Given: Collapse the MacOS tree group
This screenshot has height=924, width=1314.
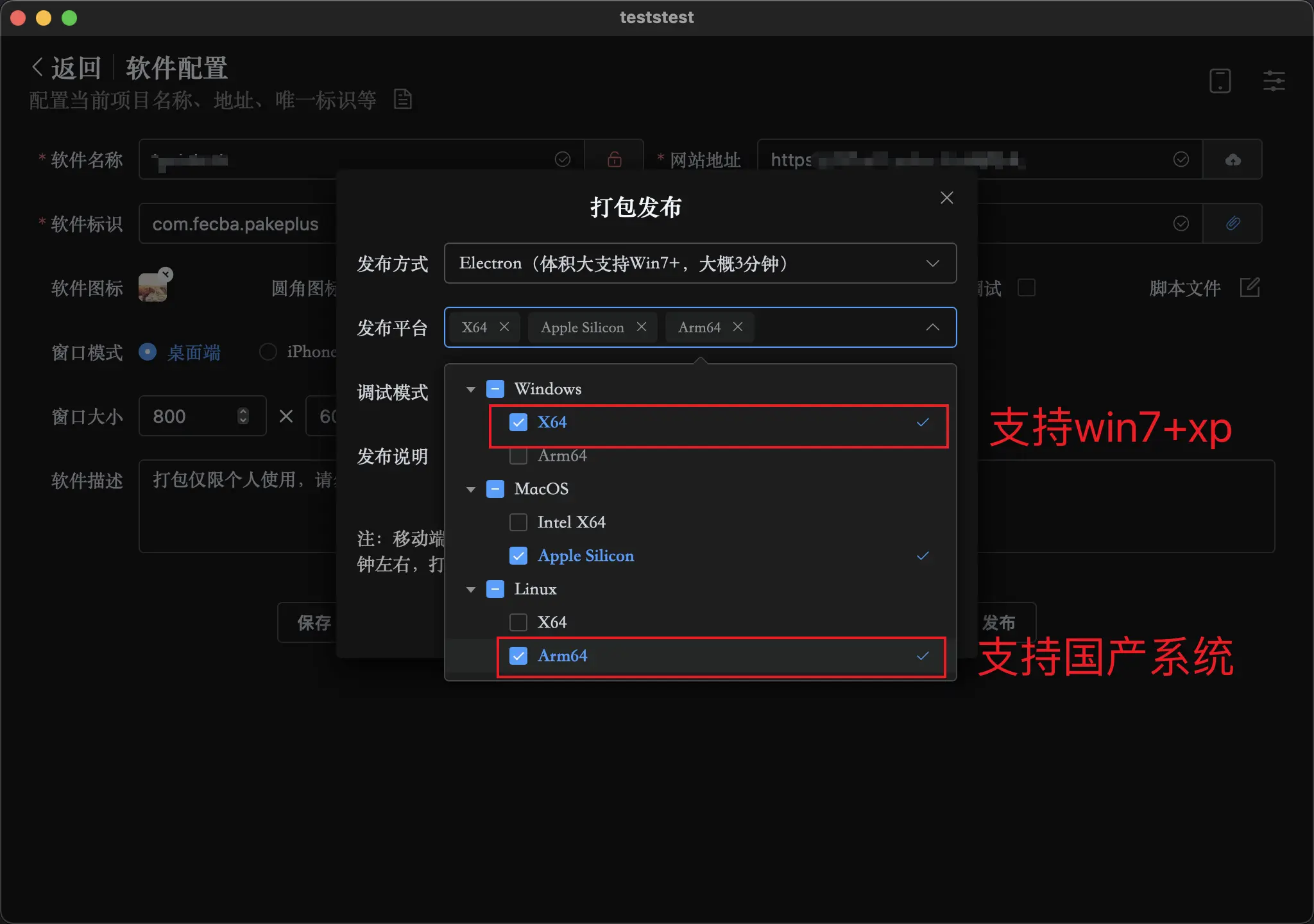Looking at the screenshot, I should tap(471, 489).
